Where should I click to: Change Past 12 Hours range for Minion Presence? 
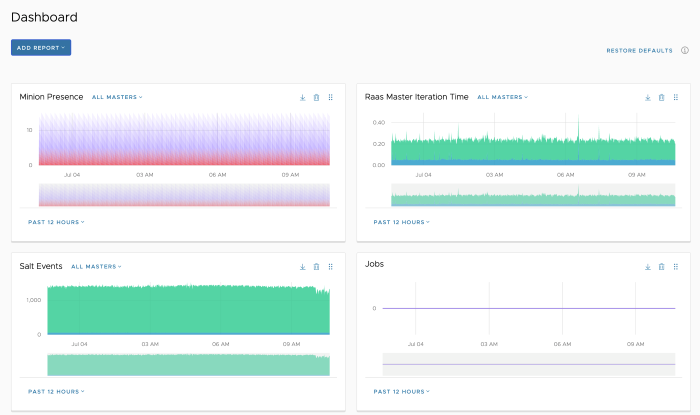(x=56, y=222)
